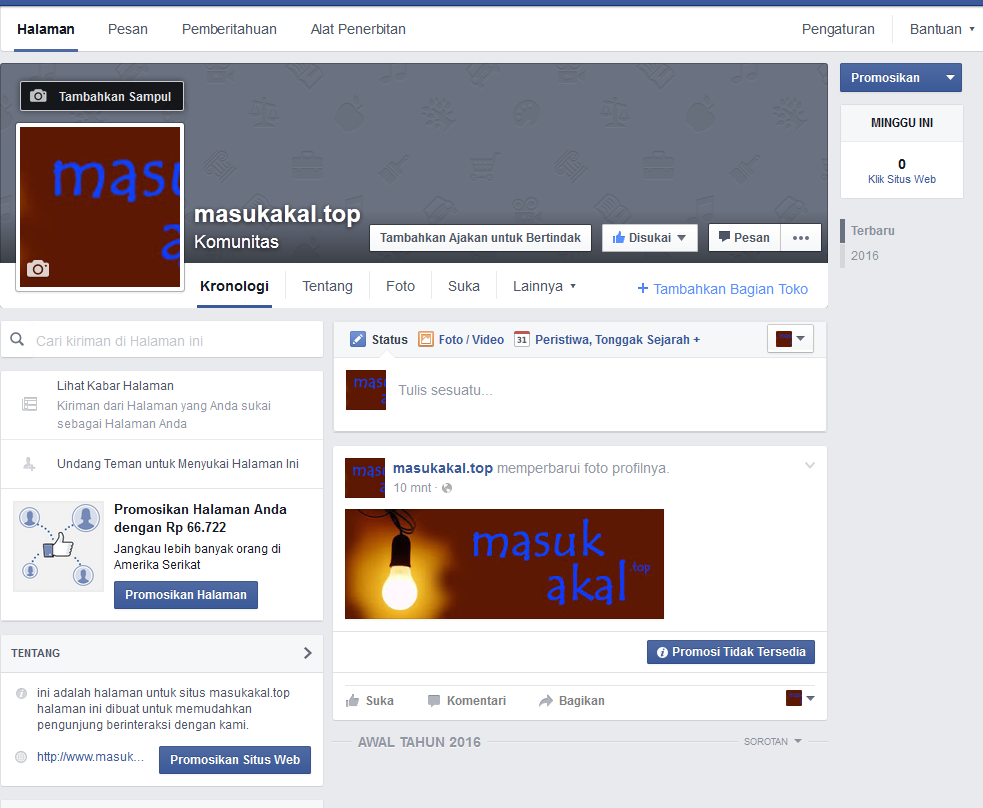Select the Kronologi tab
Viewport: 983px width, 808px height.
pyautogui.click(x=234, y=286)
